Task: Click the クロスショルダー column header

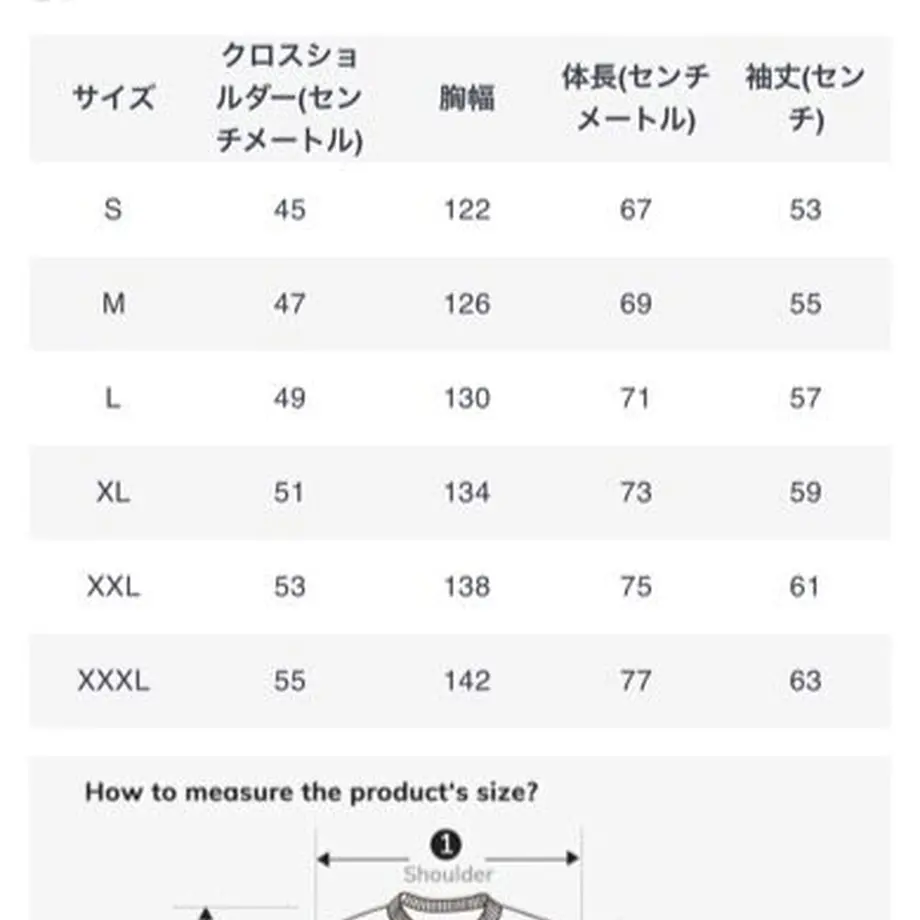Action: [289, 98]
